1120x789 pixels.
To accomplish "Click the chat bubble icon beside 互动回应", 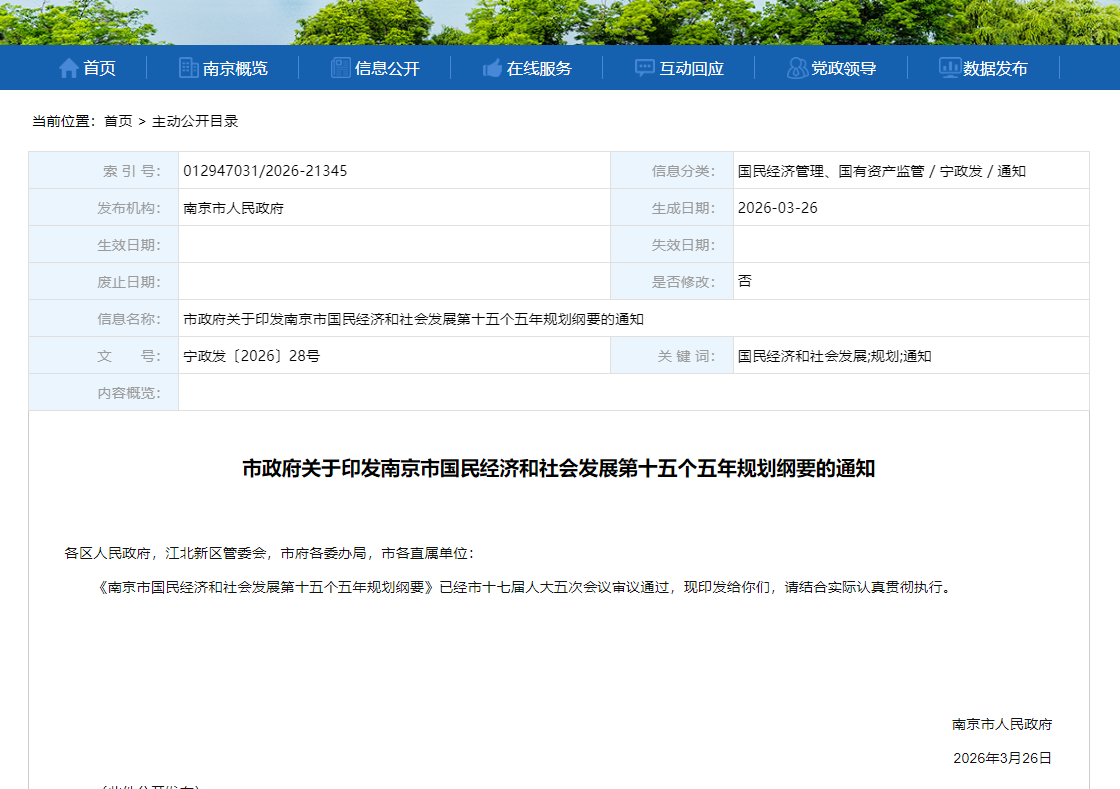I will click(x=645, y=68).
